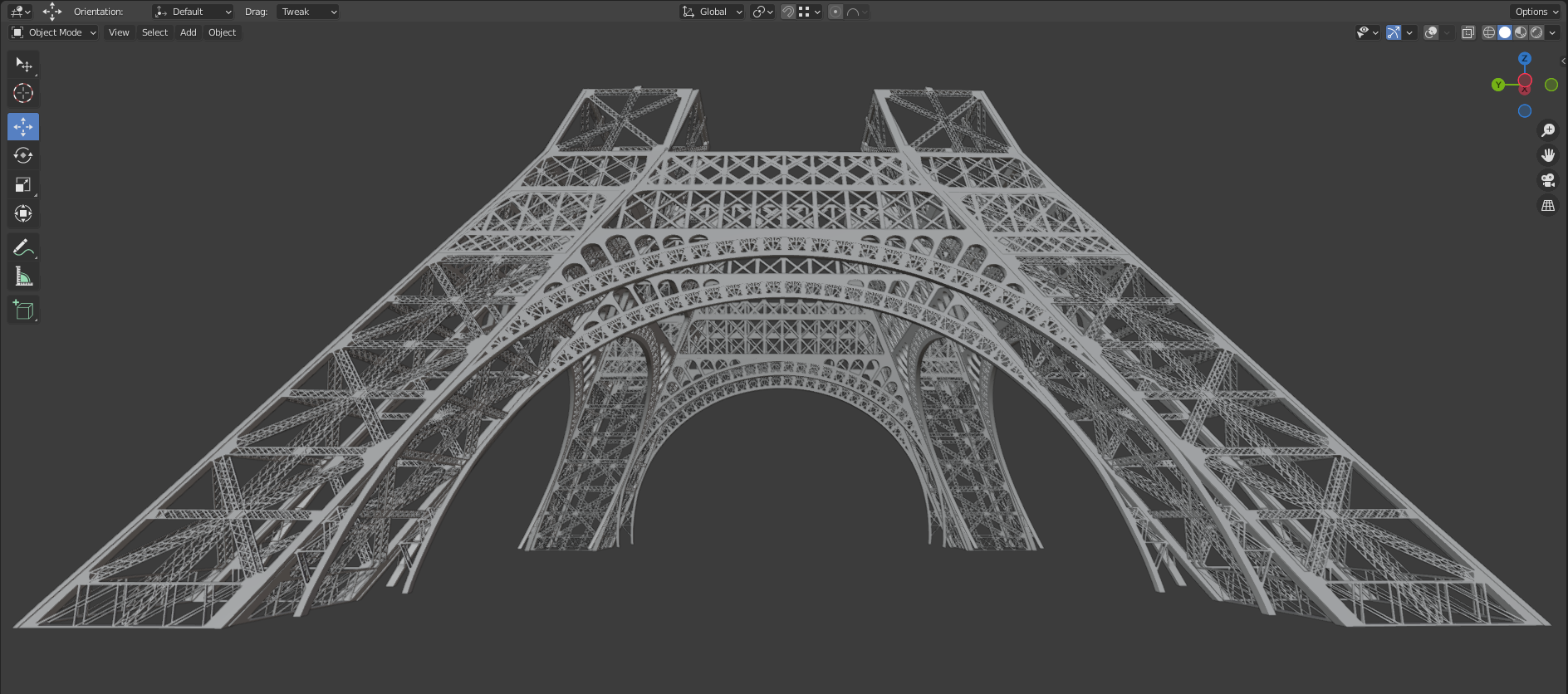Select the Annotate pencil tool
Screen dimensions: 1568x694
[23, 247]
